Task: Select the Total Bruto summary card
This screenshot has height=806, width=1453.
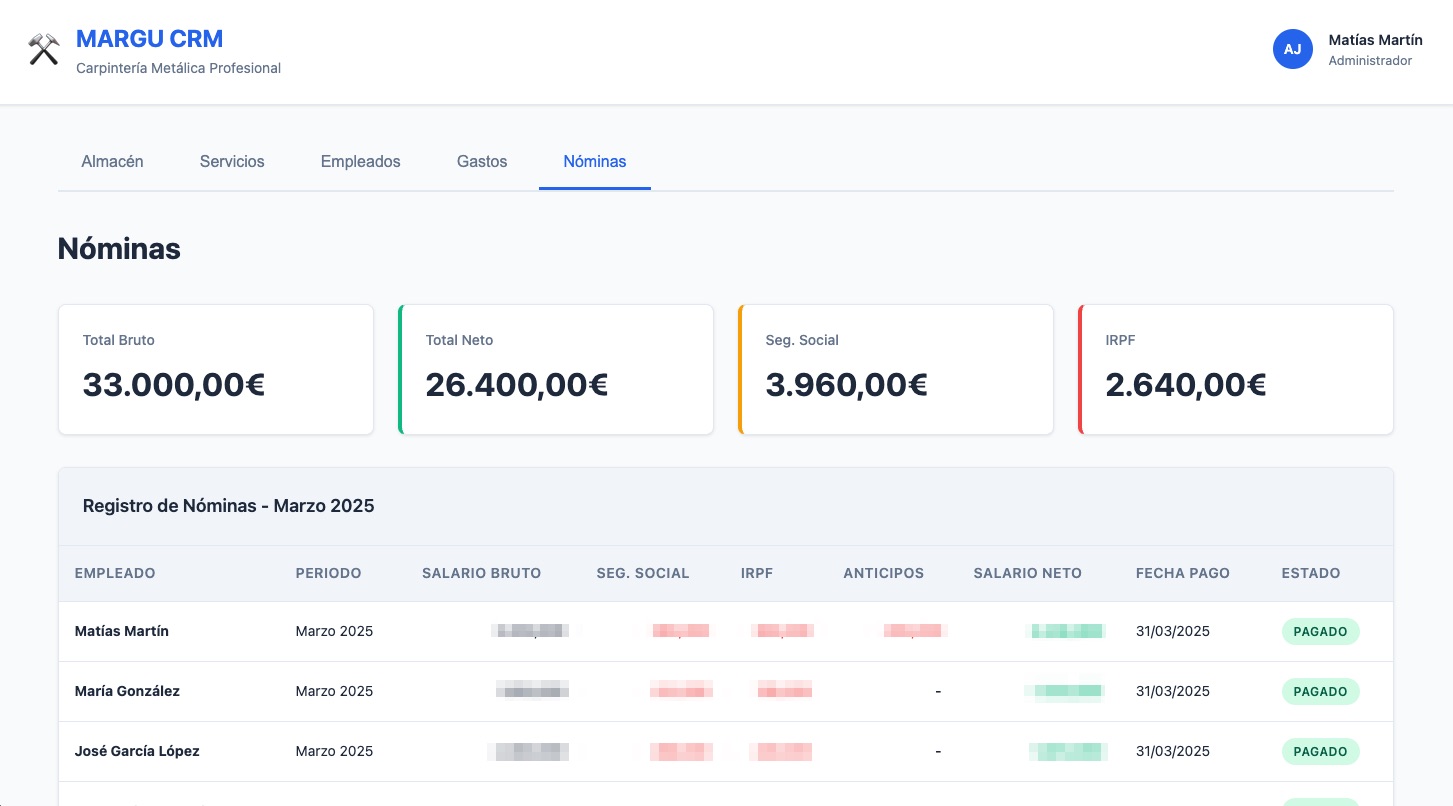Action: [216, 370]
